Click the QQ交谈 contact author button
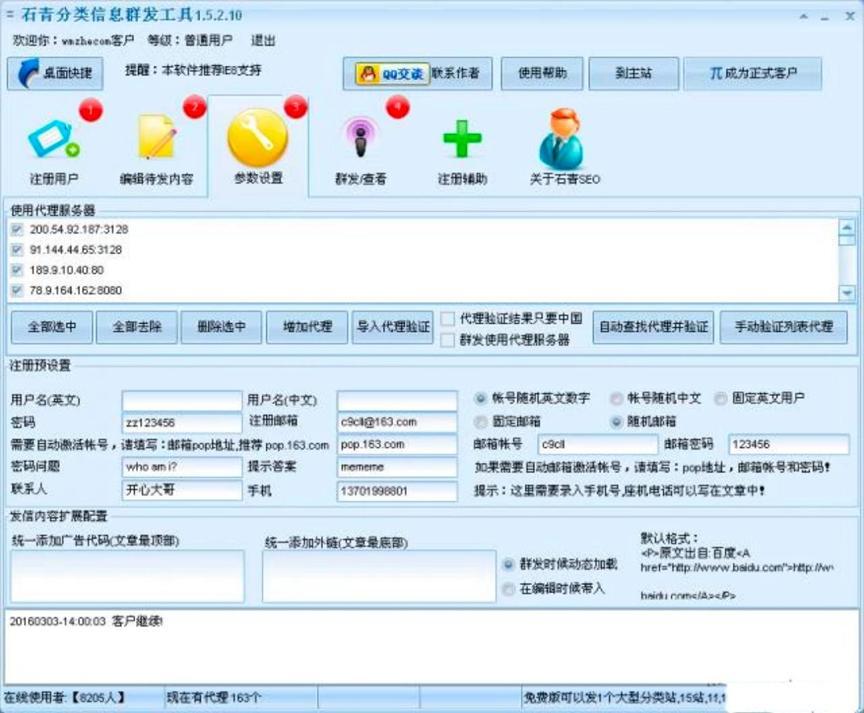This screenshot has height=713, width=864. point(417,73)
